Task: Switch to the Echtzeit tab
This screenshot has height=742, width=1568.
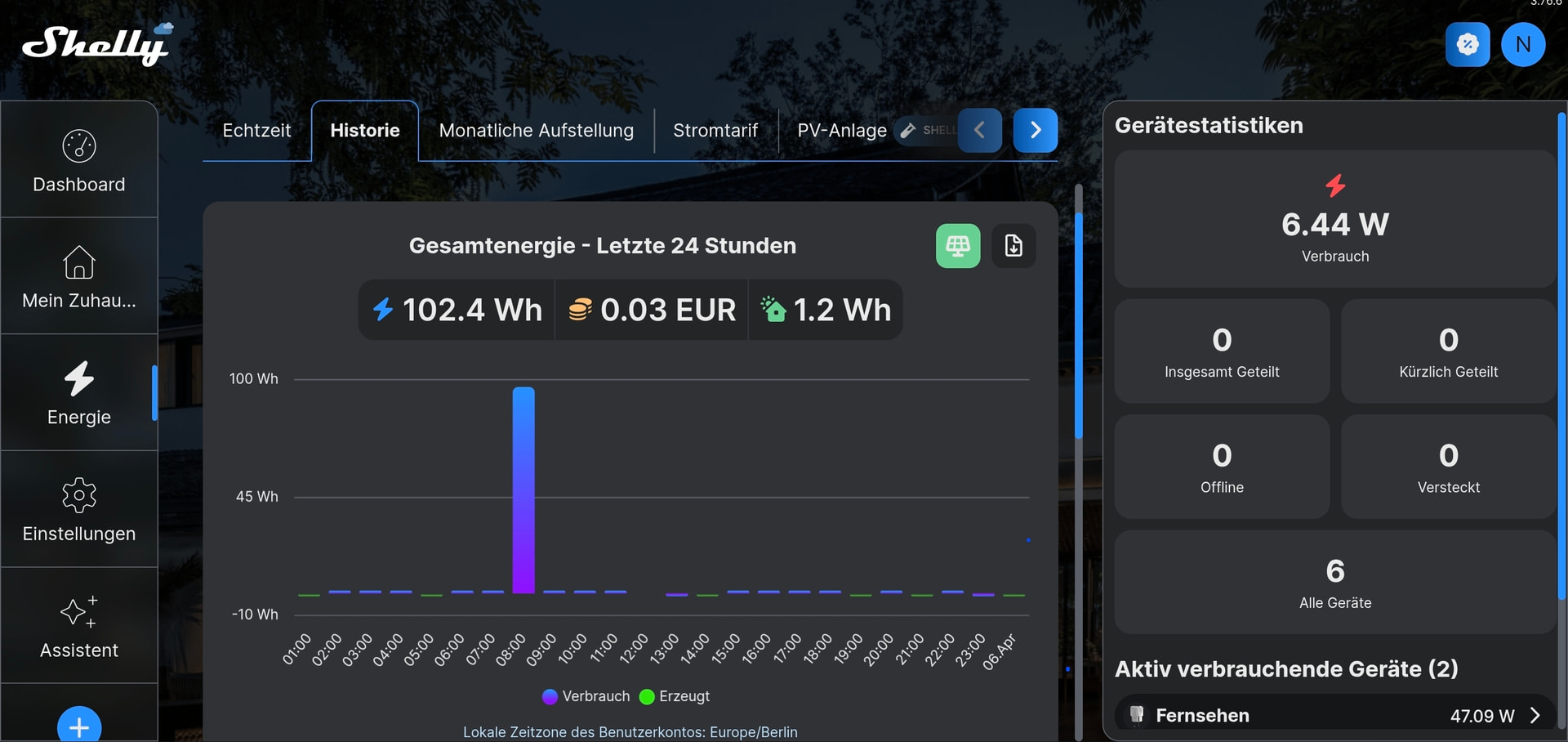Action: tap(256, 131)
